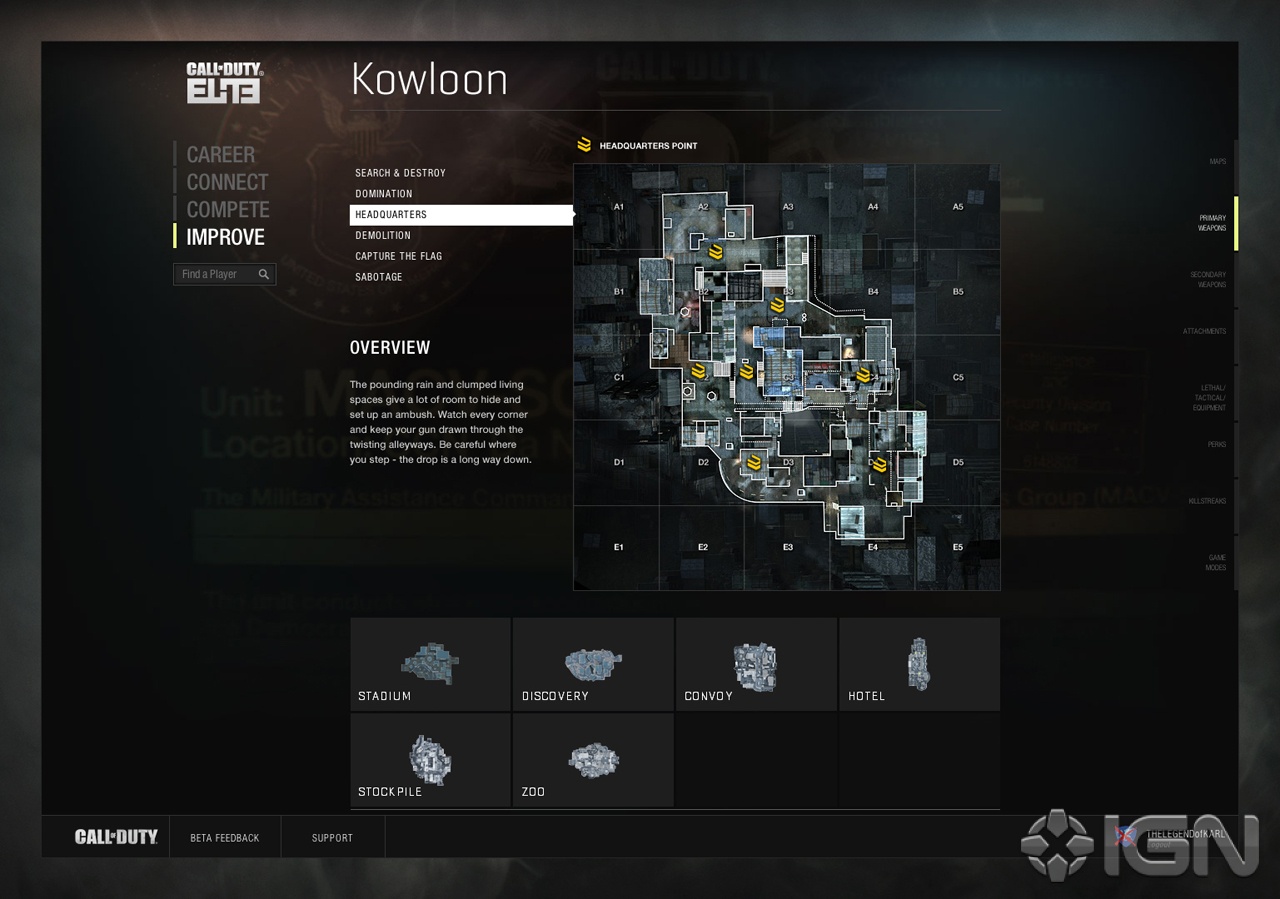Select the headquarters marker near grid C4

(x=864, y=374)
